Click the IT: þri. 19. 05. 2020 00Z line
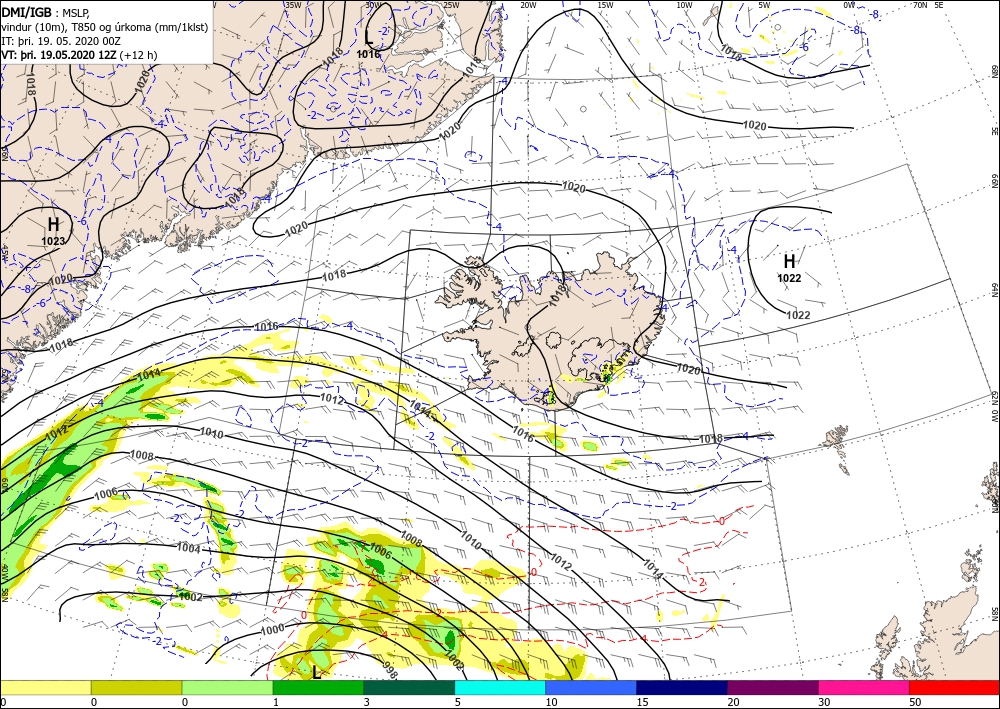The width and height of the screenshot is (1000, 709). click(x=61, y=41)
